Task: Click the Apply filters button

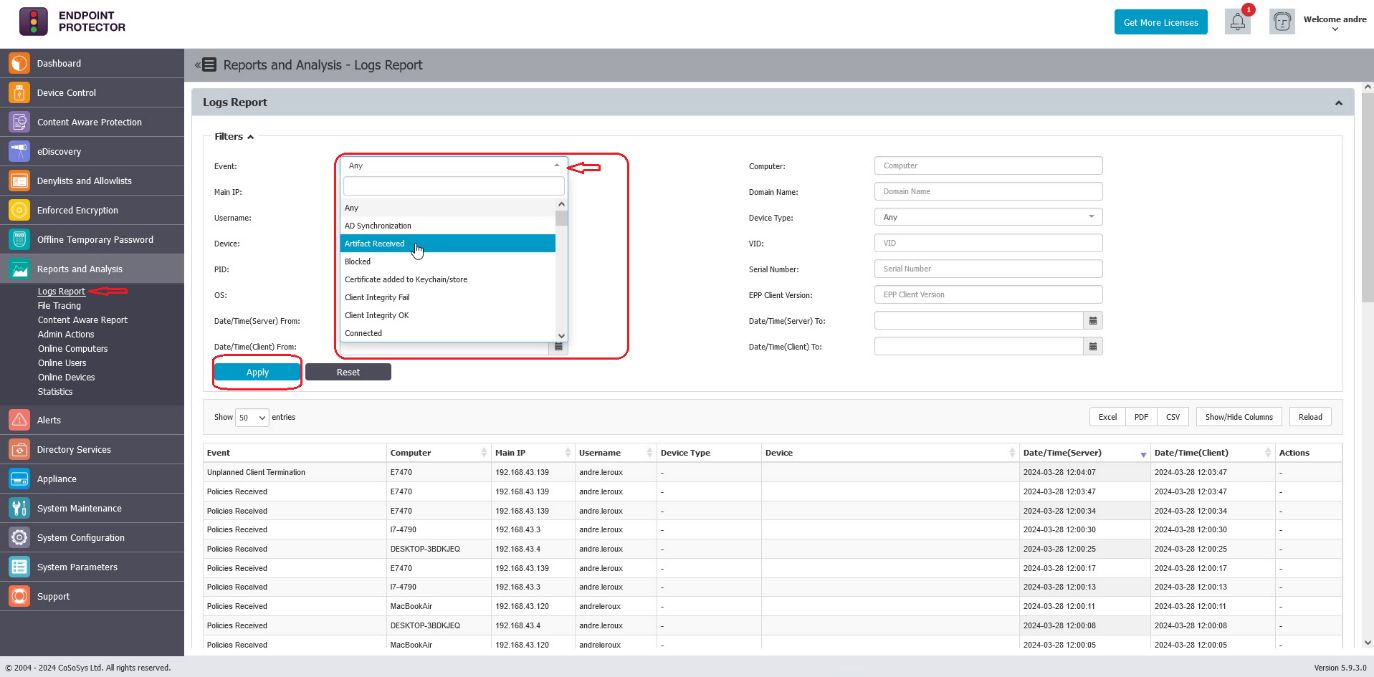Action: point(257,372)
